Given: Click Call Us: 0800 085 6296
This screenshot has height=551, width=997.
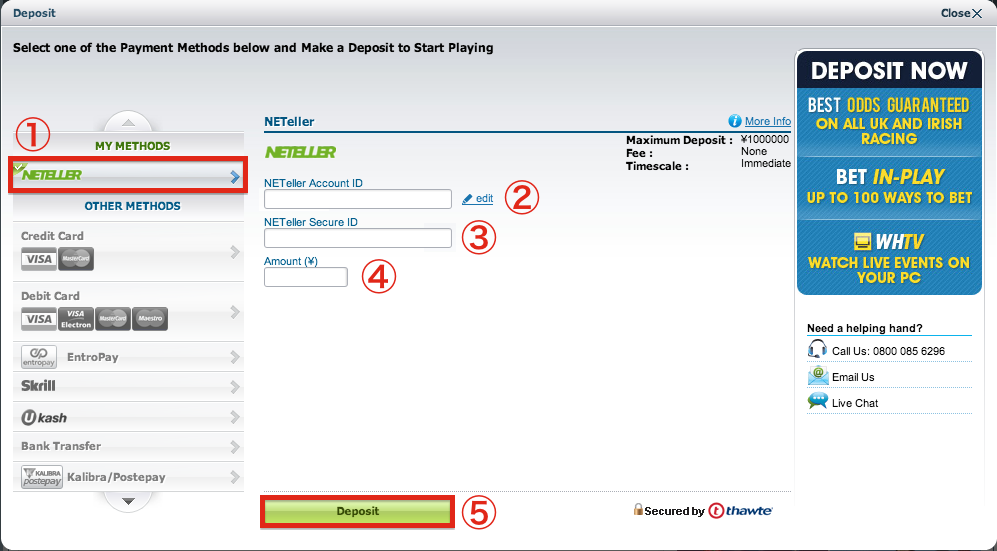Looking at the screenshot, I should point(888,351).
